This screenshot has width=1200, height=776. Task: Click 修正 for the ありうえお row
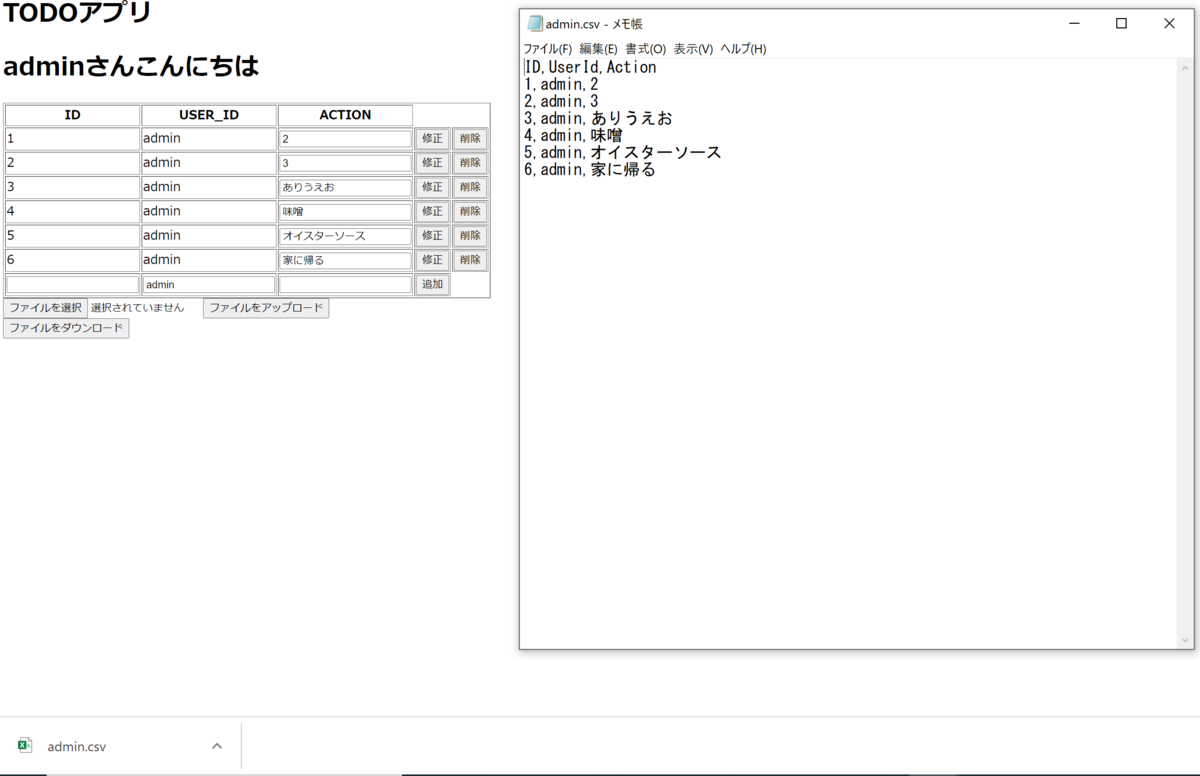432,187
